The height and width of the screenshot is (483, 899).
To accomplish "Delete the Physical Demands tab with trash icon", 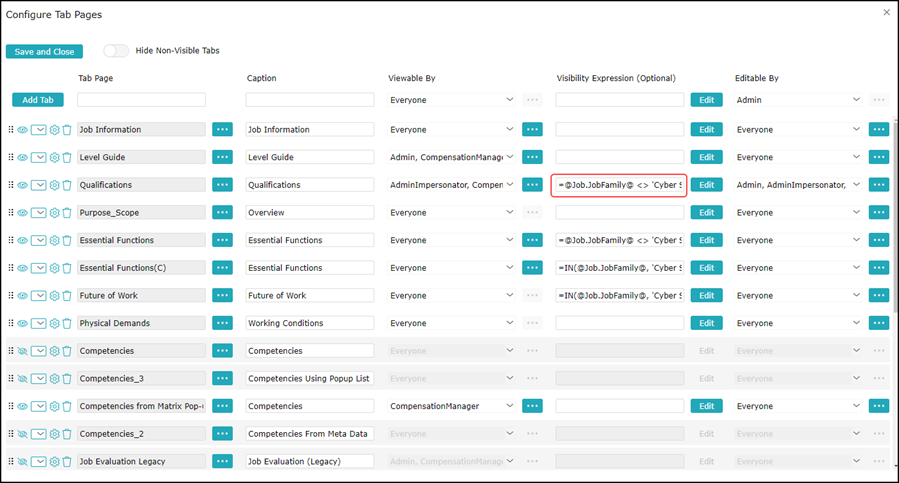I will tap(67, 323).
